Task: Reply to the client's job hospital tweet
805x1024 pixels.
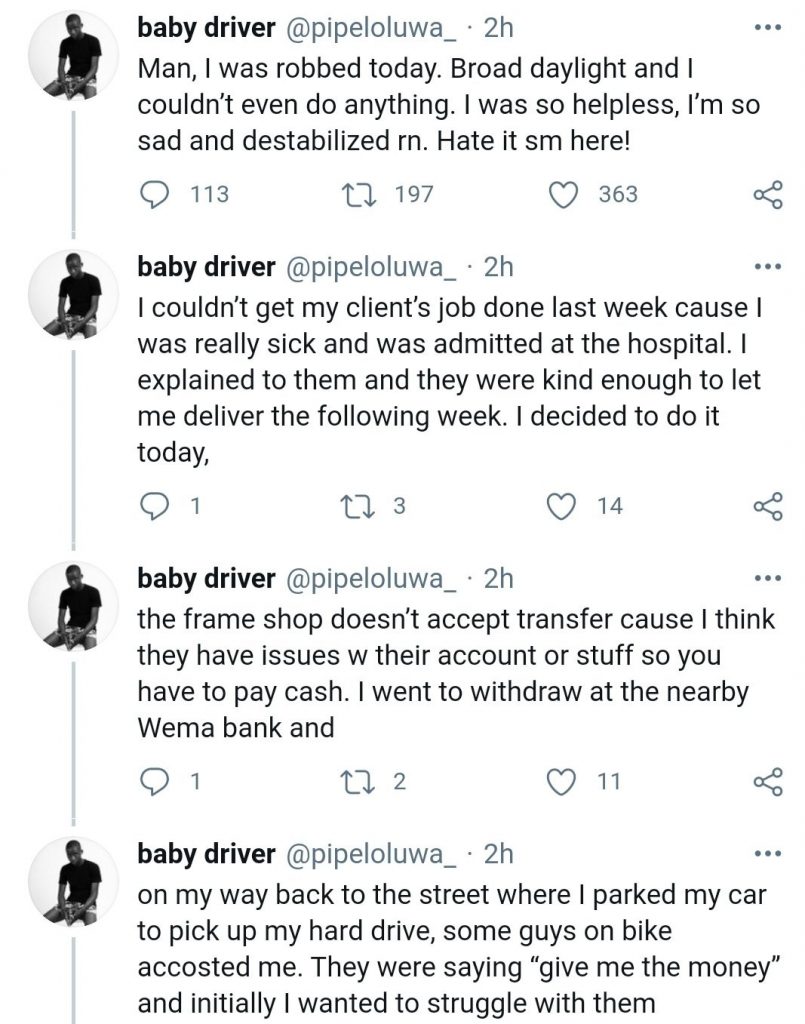Action: tap(153, 507)
